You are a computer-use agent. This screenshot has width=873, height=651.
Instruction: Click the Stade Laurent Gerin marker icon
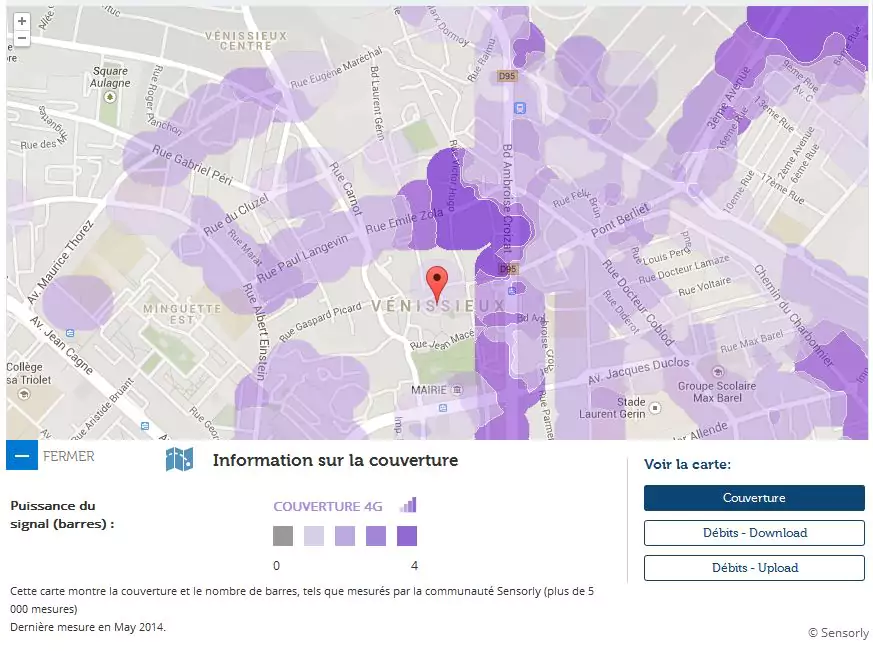click(655, 406)
